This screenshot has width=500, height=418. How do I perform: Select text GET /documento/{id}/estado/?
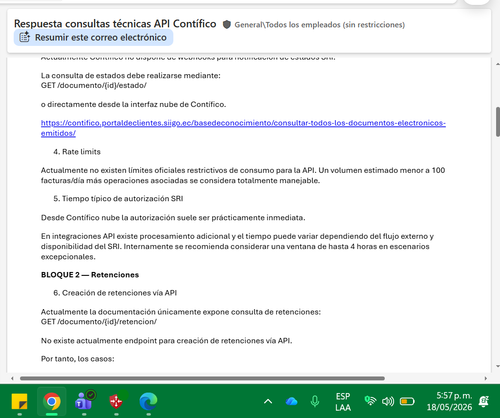(94, 85)
